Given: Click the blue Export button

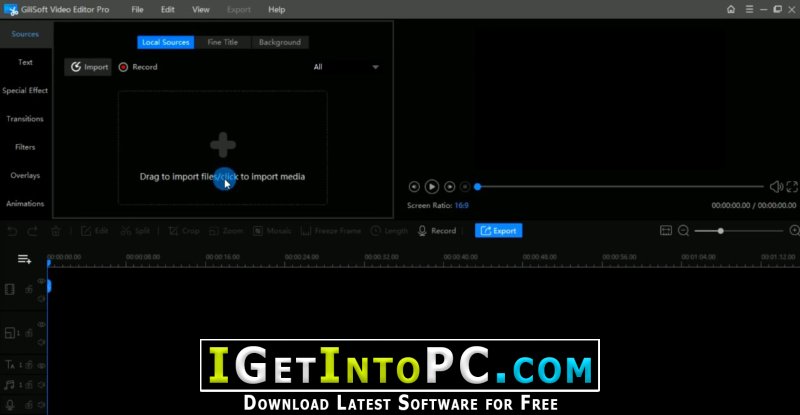Looking at the screenshot, I should click(x=498, y=231).
